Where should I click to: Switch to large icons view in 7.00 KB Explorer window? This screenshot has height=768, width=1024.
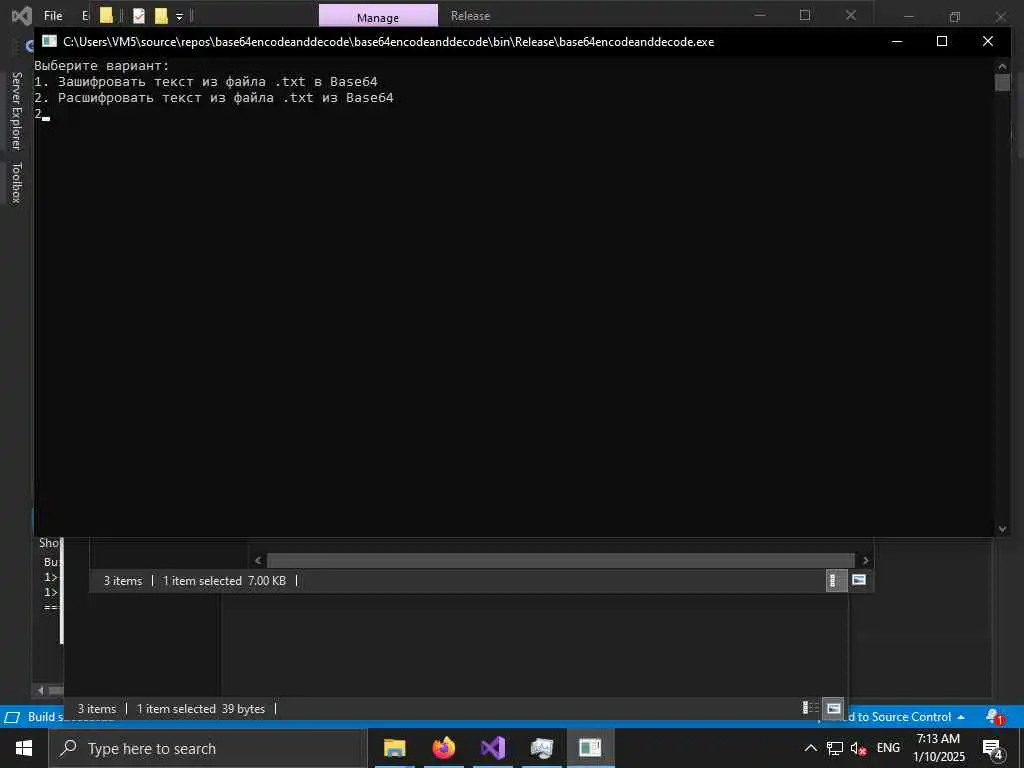pyautogui.click(x=859, y=580)
